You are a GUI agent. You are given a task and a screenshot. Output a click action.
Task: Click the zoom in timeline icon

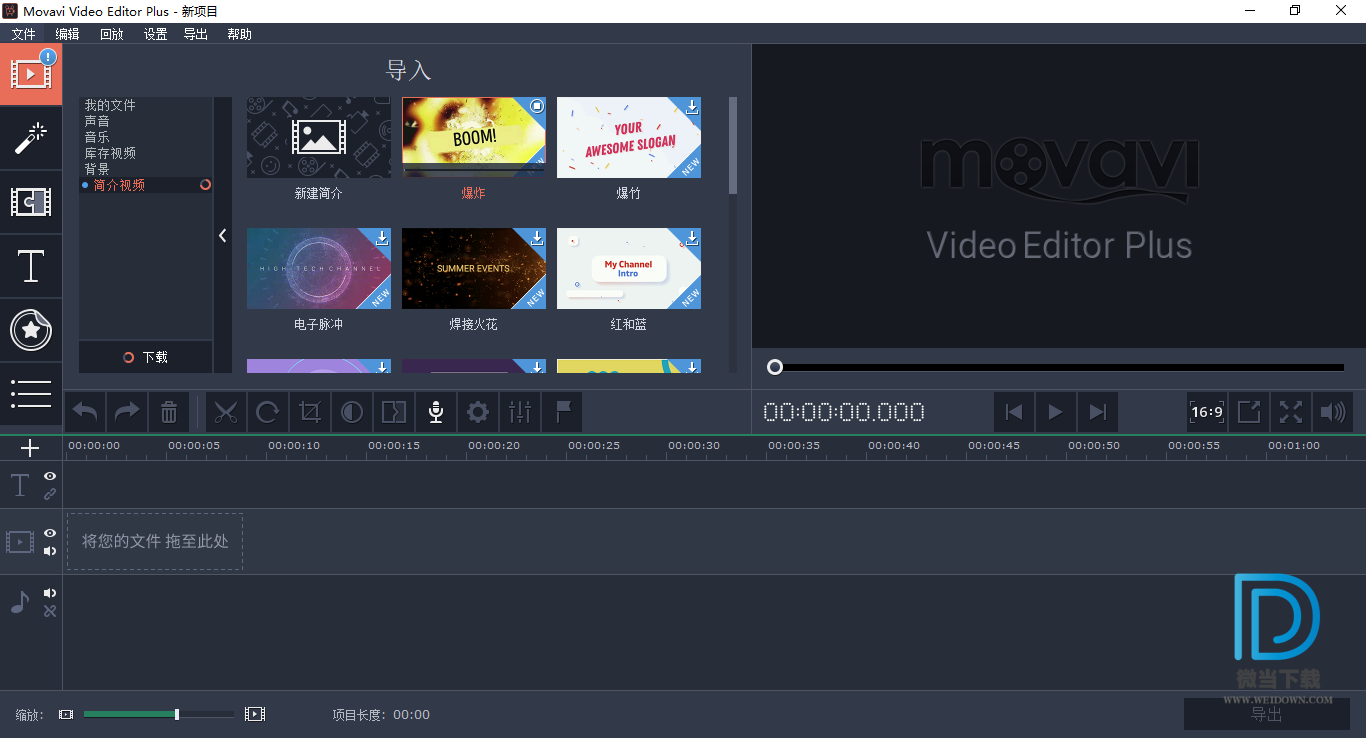pyautogui.click(x=255, y=714)
